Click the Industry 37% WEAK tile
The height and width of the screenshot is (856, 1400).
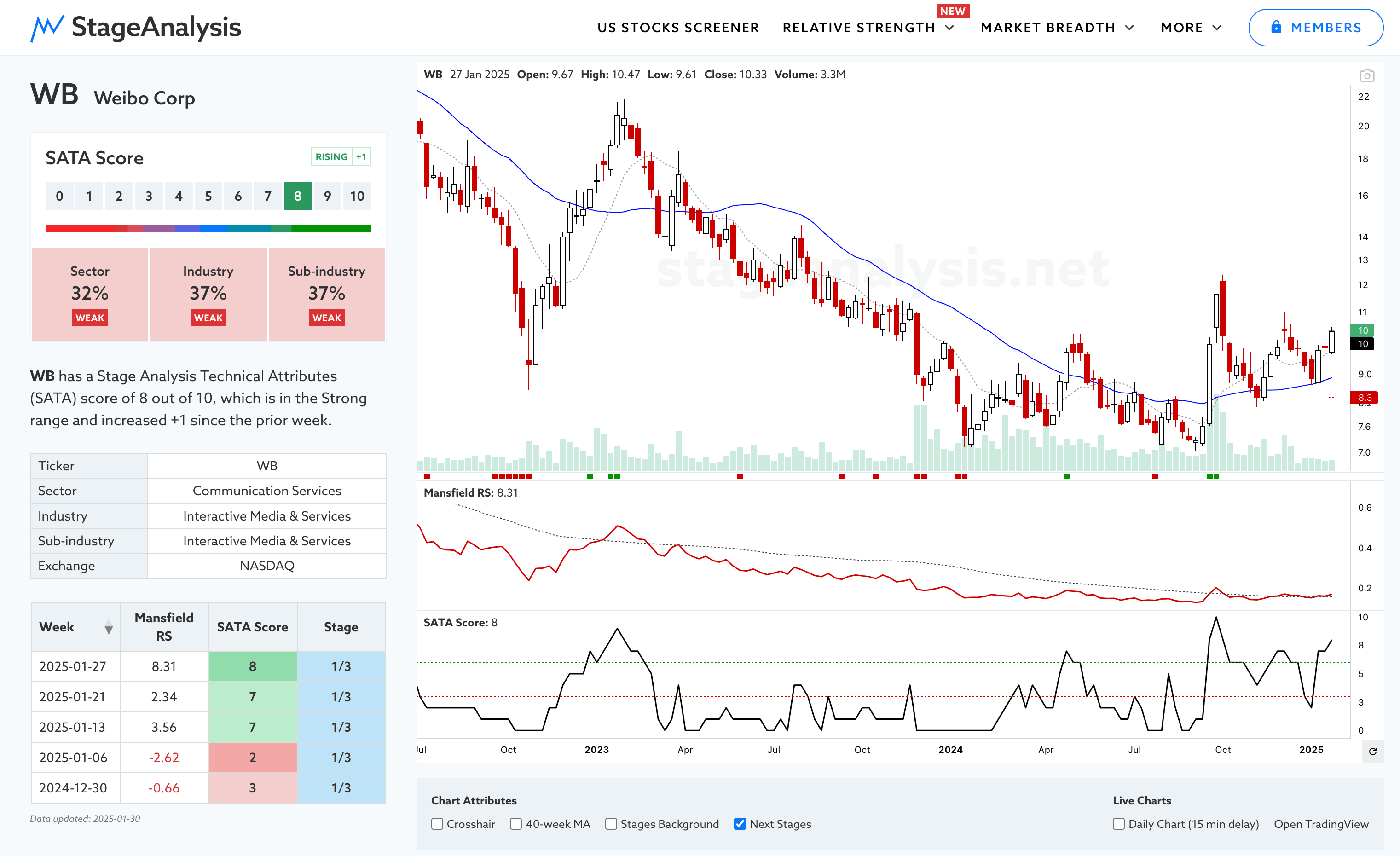click(208, 294)
